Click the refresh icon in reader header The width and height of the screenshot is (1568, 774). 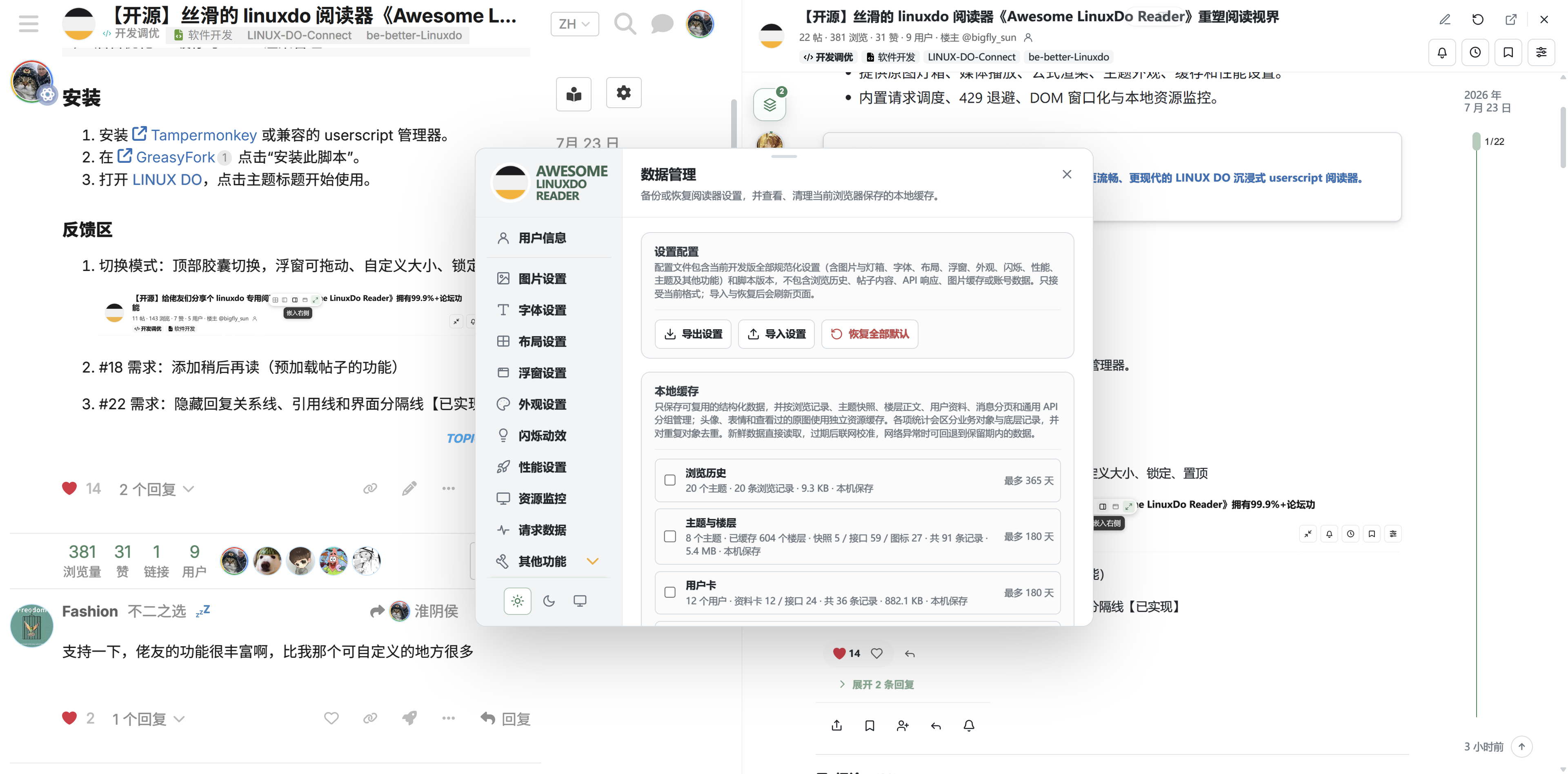tap(1478, 20)
